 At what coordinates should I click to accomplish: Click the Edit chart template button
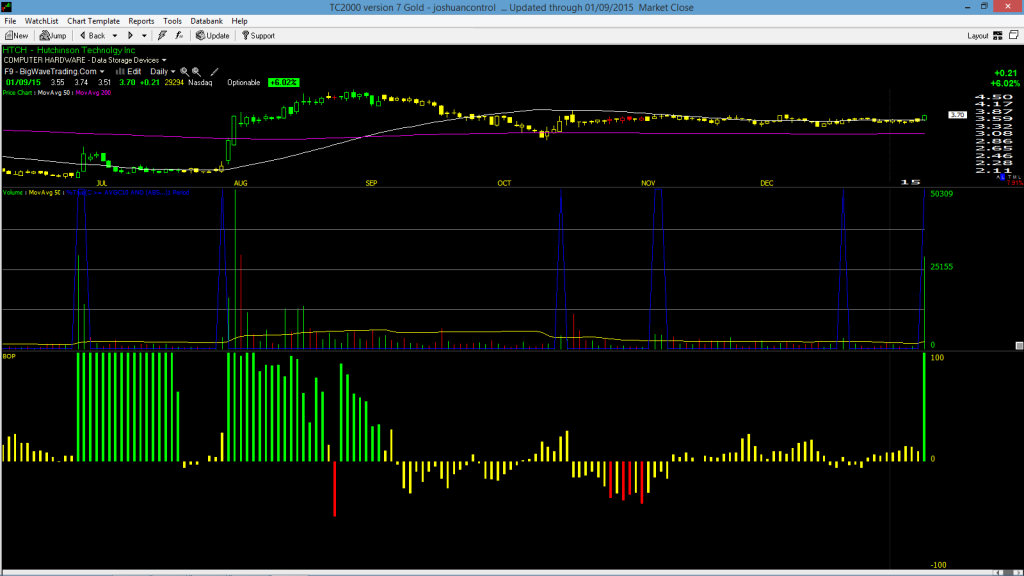(x=129, y=72)
